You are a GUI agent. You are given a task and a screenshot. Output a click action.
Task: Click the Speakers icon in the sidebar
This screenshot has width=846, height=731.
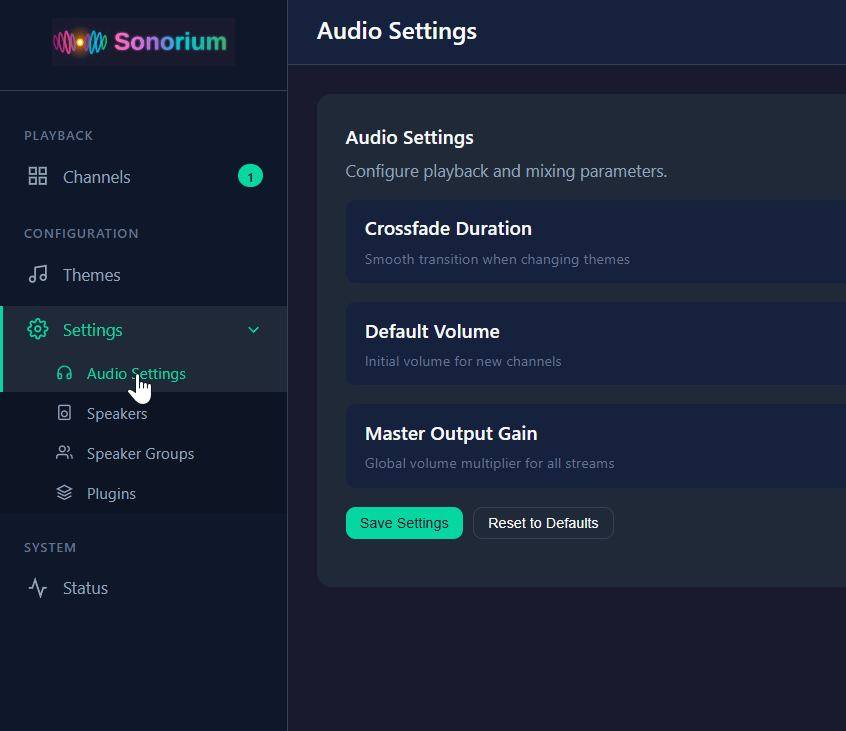(x=65, y=413)
